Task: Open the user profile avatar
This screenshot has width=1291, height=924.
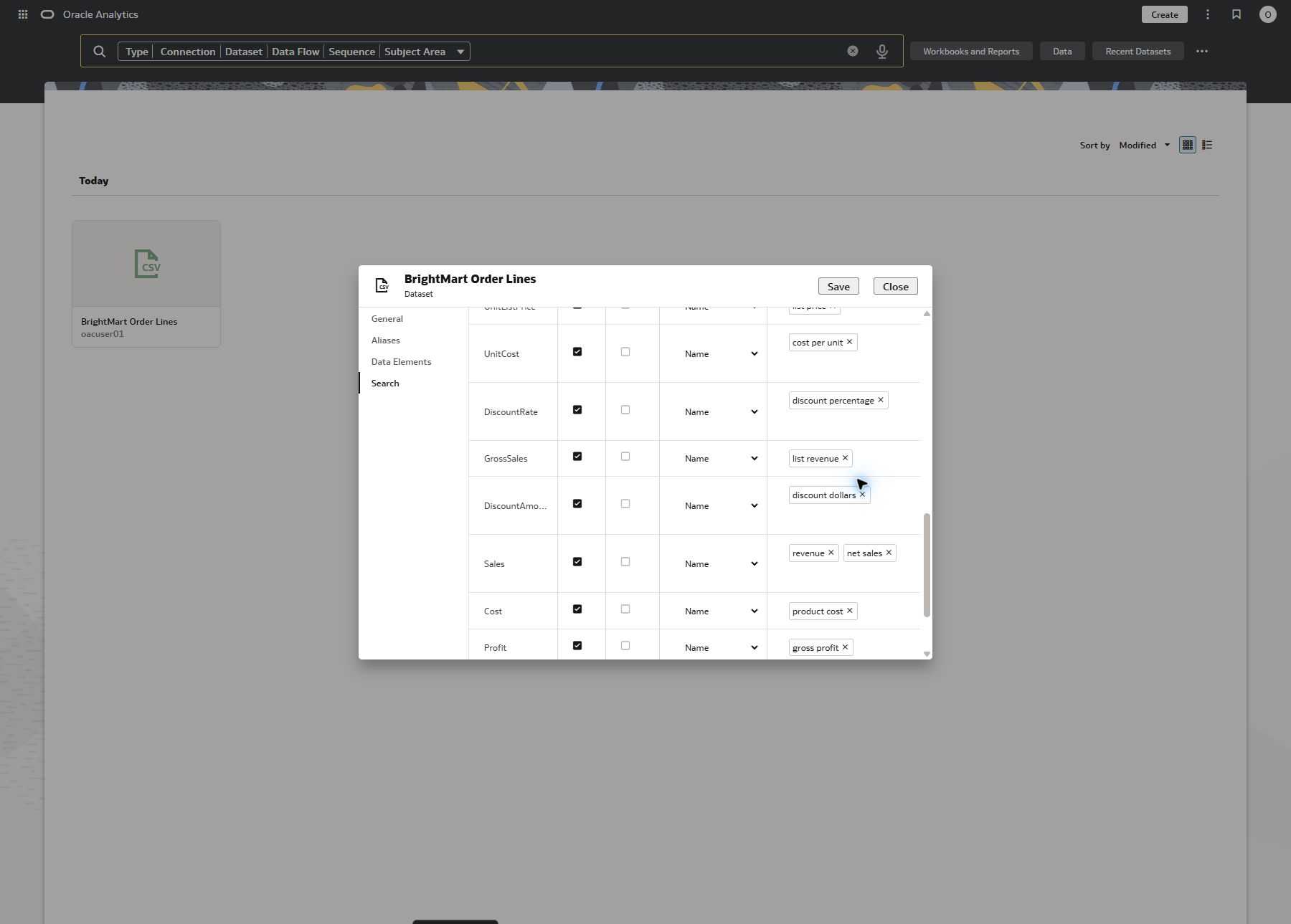Action: 1268,14
